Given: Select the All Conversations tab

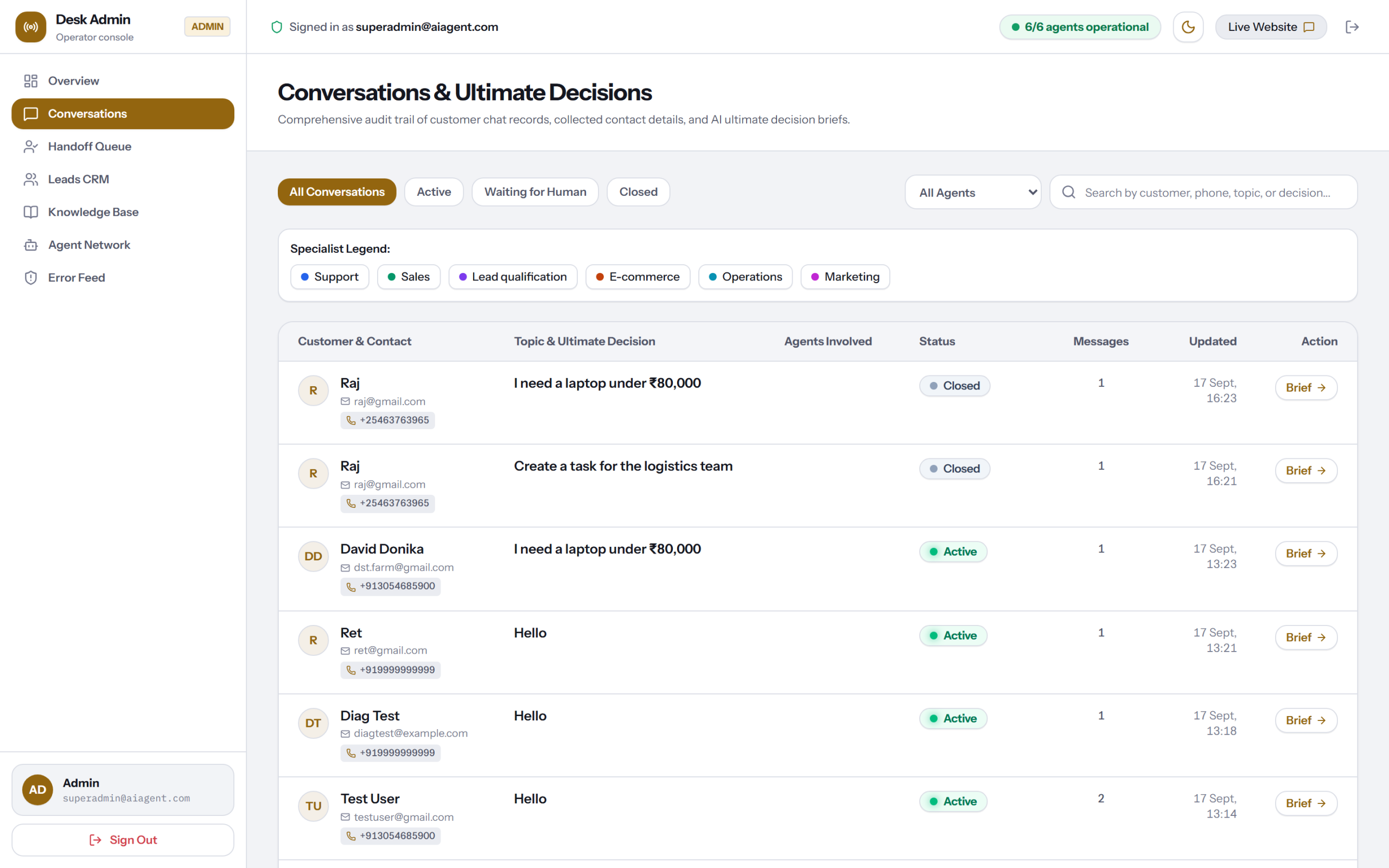Looking at the screenshot, I should [337, 192].
